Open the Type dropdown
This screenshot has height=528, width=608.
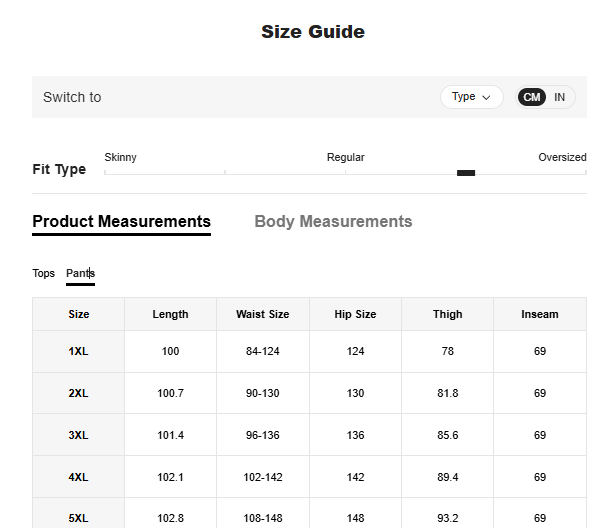pos(471,97)
